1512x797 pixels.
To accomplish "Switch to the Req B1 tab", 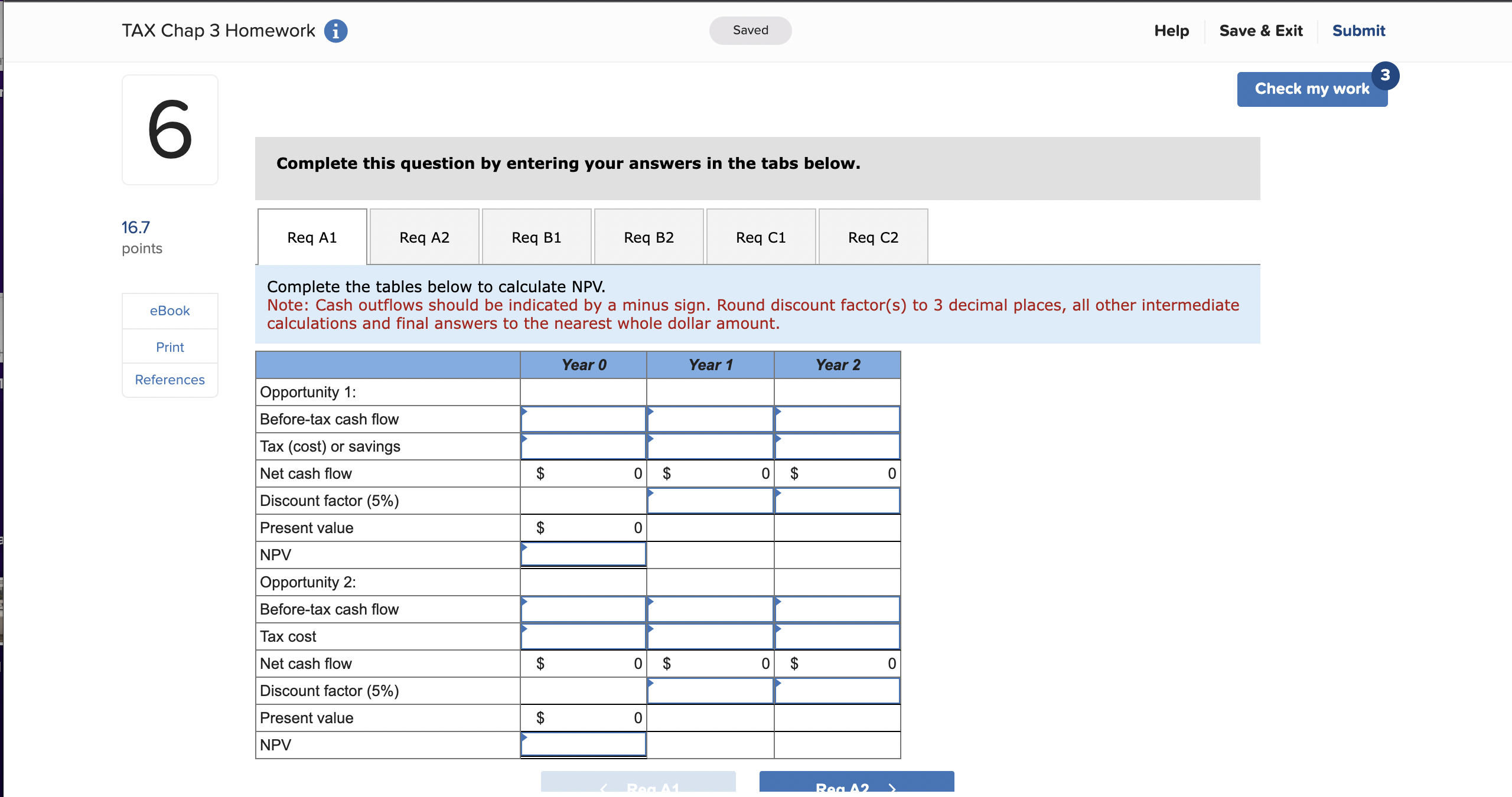I will [x=536, y=237].
